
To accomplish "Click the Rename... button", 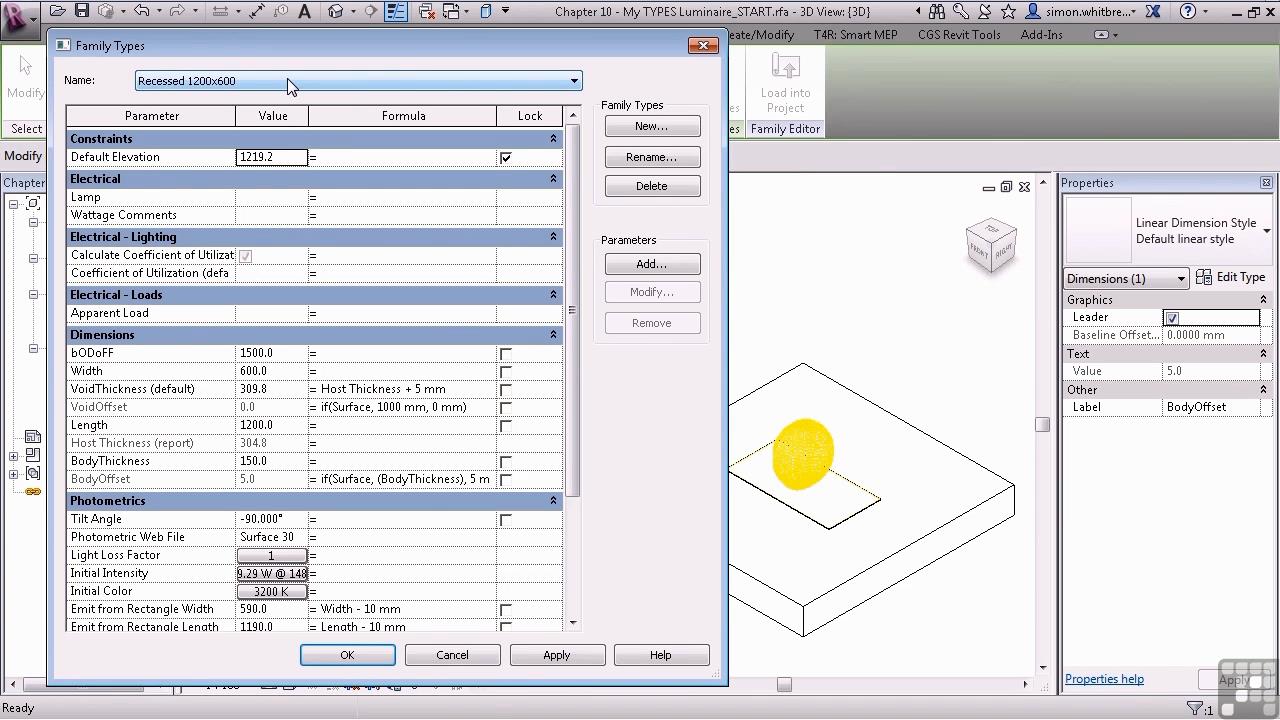I will point(652,157).
